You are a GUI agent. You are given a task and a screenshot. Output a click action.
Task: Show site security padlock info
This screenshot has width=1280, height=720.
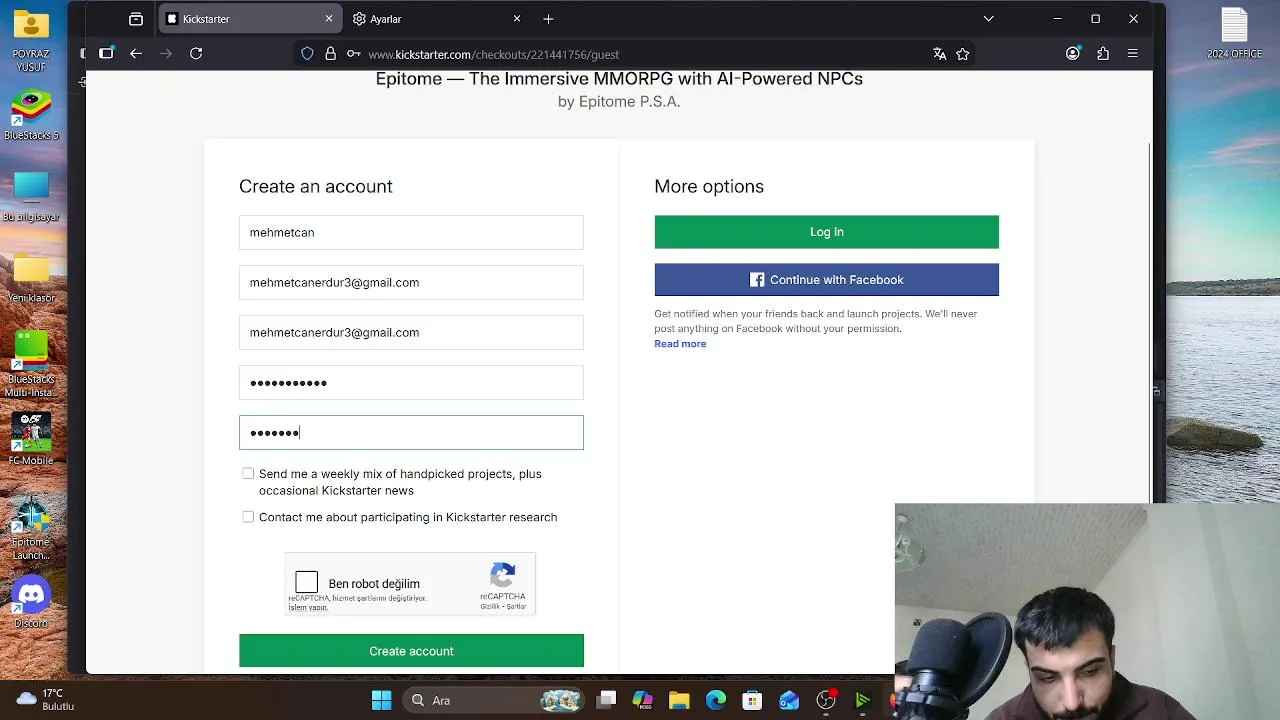pyautogui.click(x=330, y=54)
